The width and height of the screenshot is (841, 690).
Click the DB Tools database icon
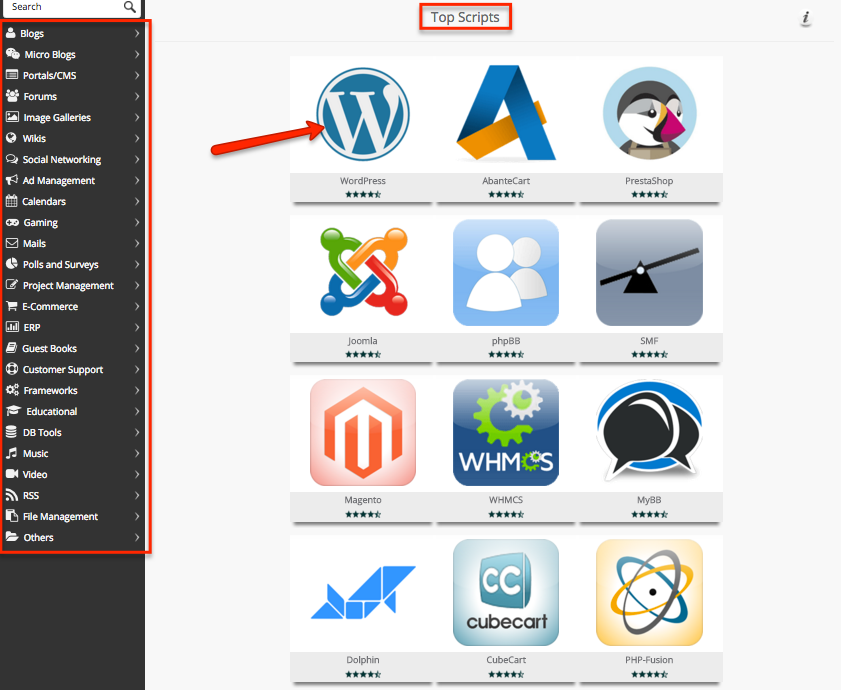[11, 432]
